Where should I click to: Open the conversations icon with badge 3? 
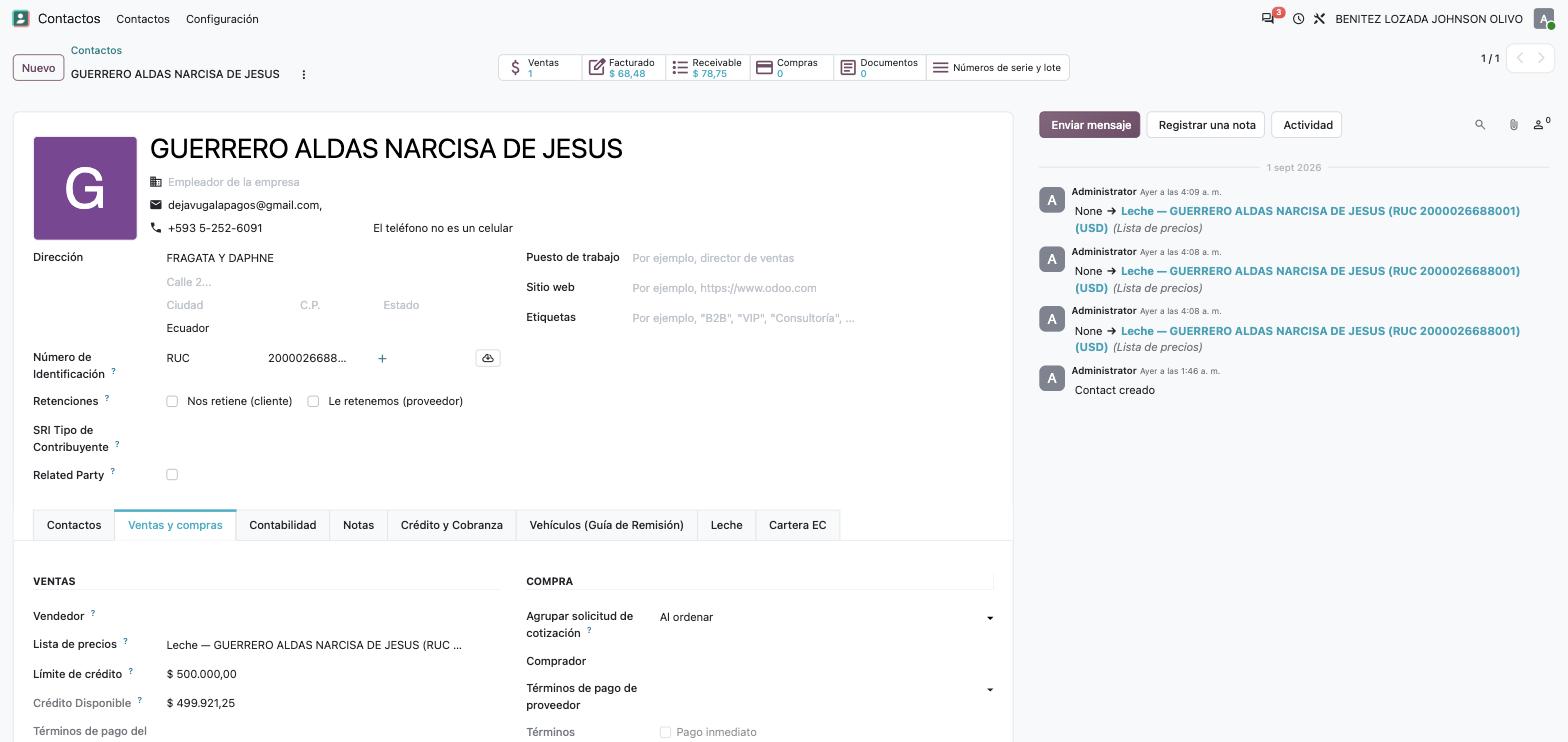pos(1268,19)
